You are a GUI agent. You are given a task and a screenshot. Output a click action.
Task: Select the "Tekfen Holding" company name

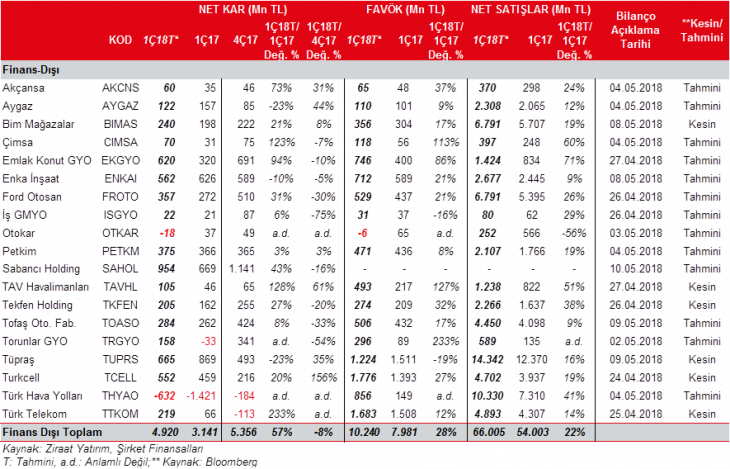[37, 305]
